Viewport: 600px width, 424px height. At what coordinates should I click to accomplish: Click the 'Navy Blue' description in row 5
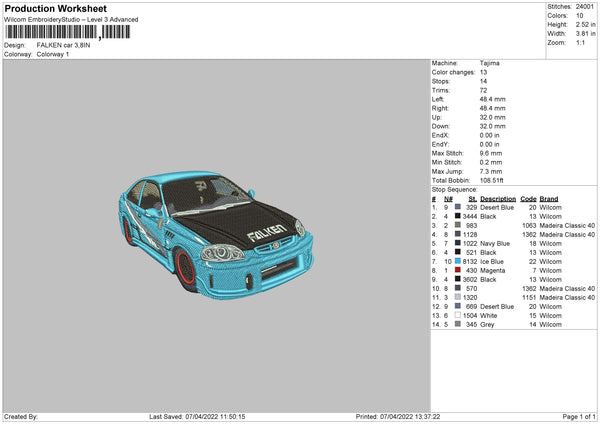[x=495, y=243]
